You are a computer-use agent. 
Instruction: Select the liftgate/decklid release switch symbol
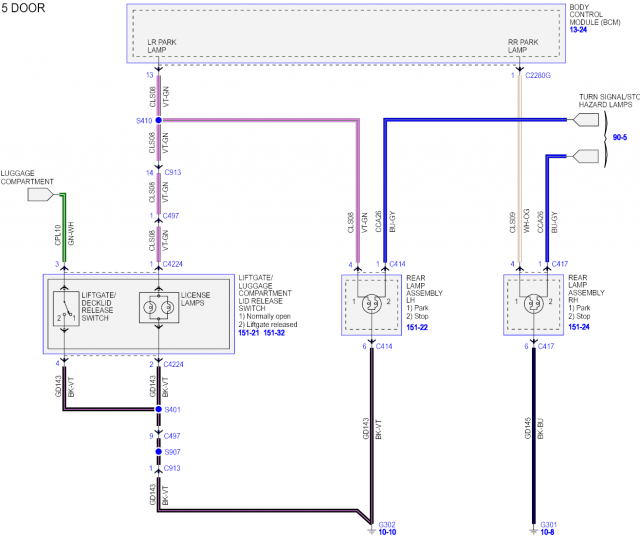64,310
